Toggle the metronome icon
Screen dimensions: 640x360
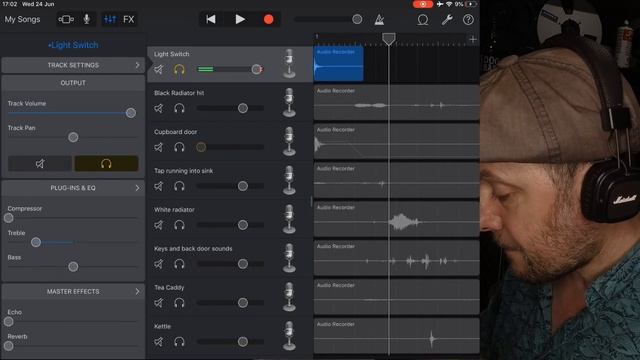coord(379,20)
